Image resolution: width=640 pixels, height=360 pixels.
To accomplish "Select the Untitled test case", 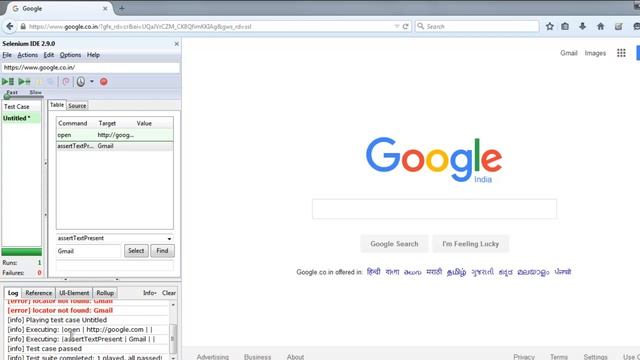I will [x=21, y=118].
